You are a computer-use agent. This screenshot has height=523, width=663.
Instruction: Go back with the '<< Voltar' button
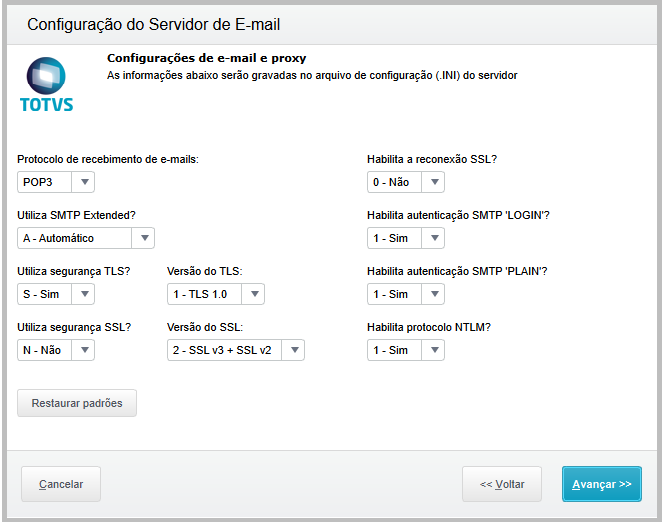(502, 484)
